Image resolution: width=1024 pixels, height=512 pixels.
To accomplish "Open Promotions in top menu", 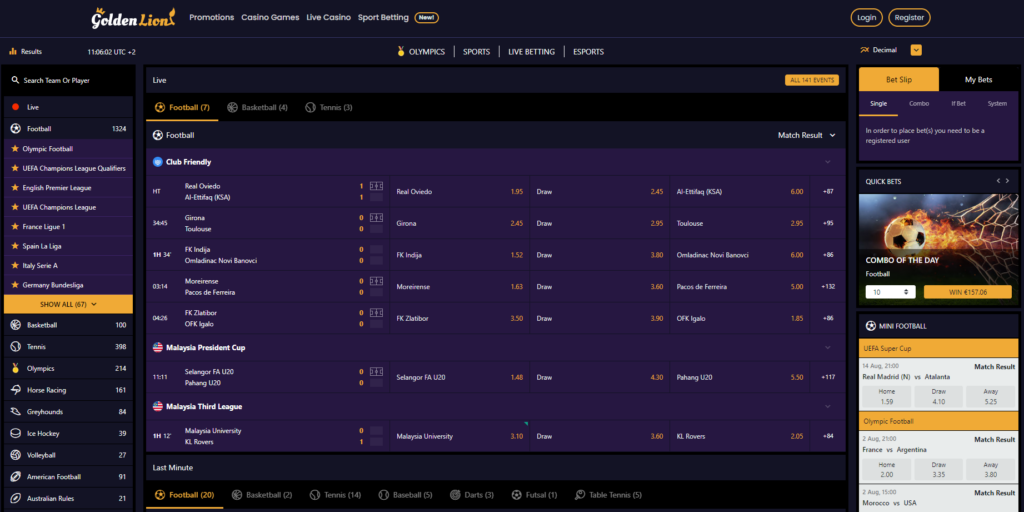I will point(212,18).
